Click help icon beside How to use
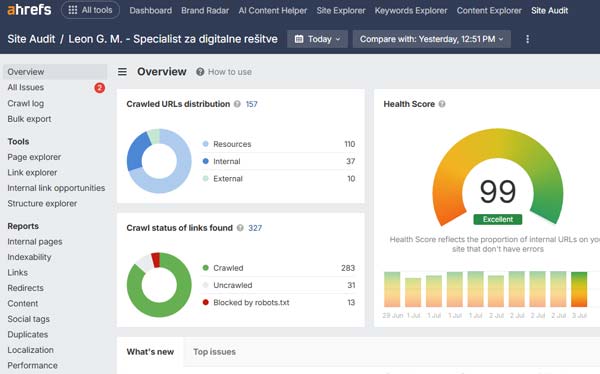The image size is (600, 374). tap(200, 72)
